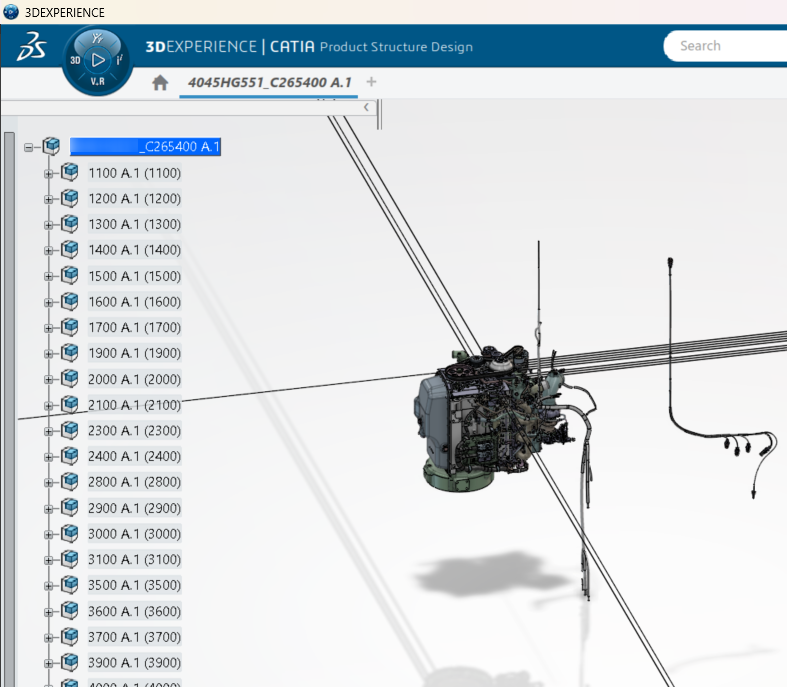Expand the 2000 A.1 (2000) node
The image size is (787, 687).
coord(48,379)
